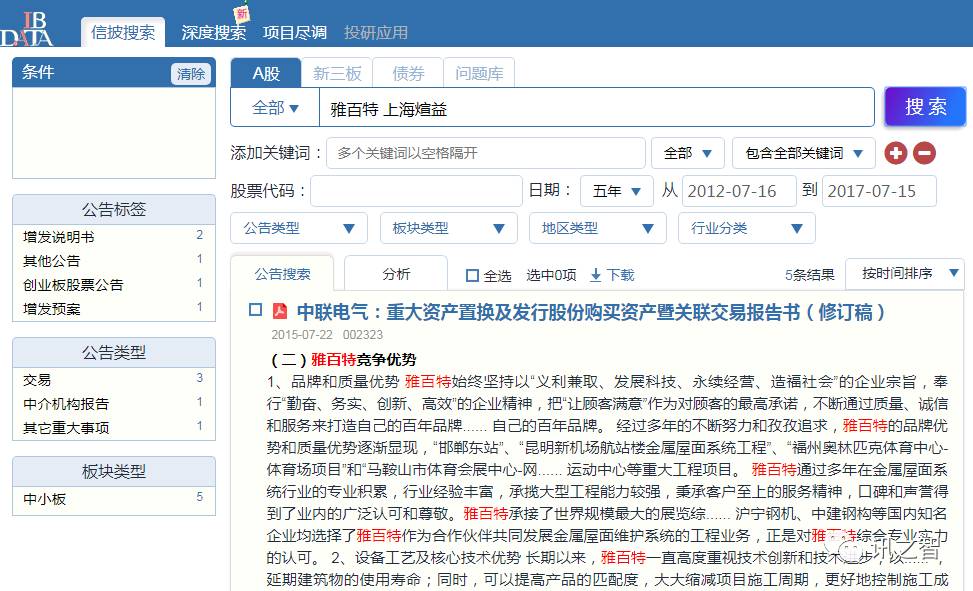The image size is (973, 591).
Task: Click the IB DATA logo
Action: pyautogui.click(x=26, y=28)
